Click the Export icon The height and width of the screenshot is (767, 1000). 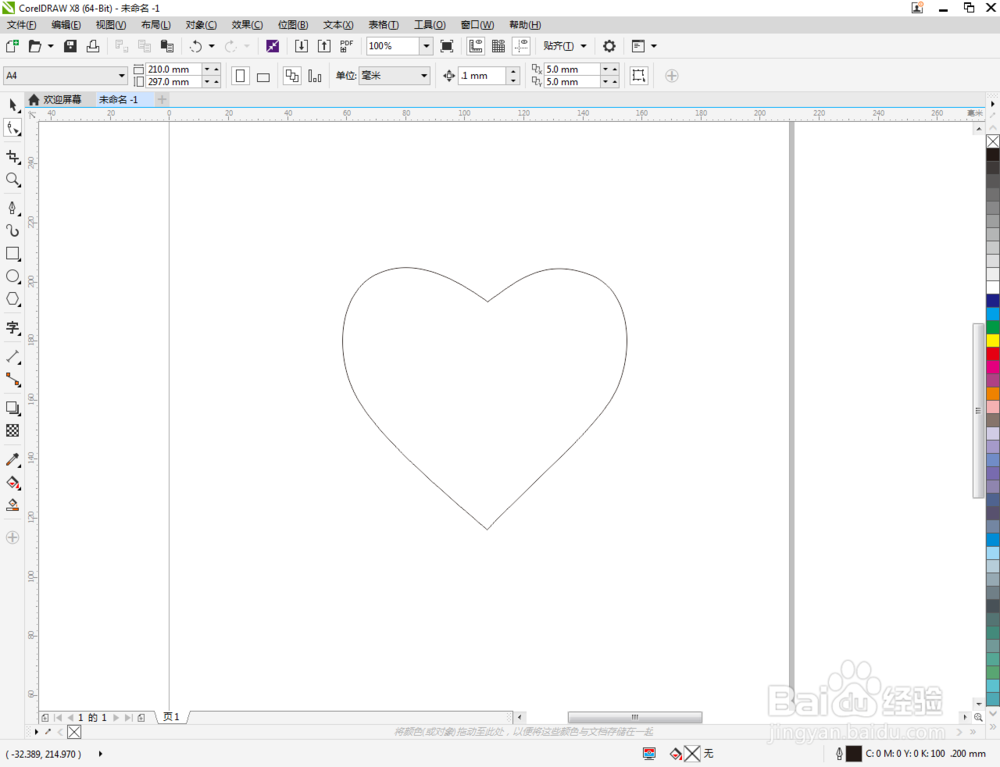(x=324, y=46)
